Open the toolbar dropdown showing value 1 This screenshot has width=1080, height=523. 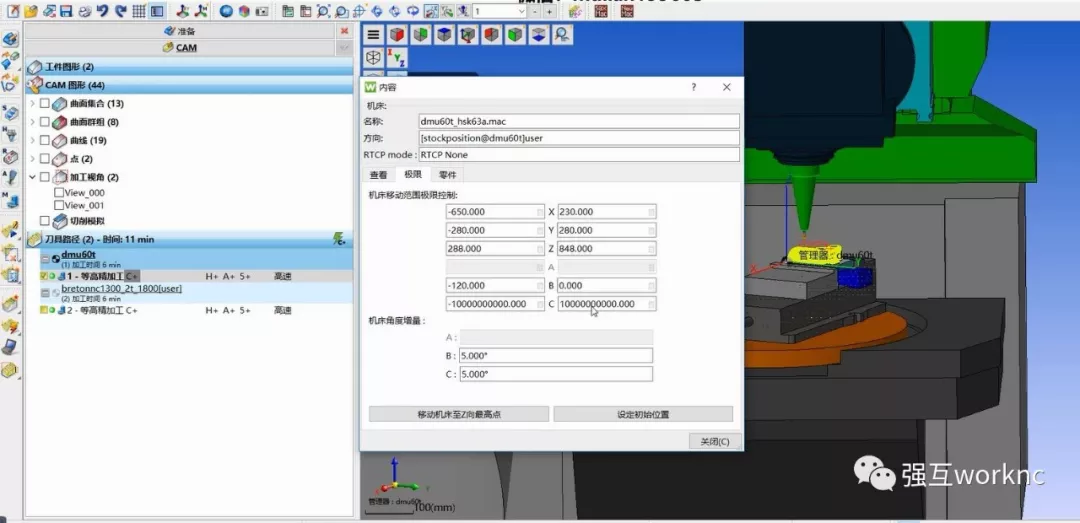pos(520,11)
